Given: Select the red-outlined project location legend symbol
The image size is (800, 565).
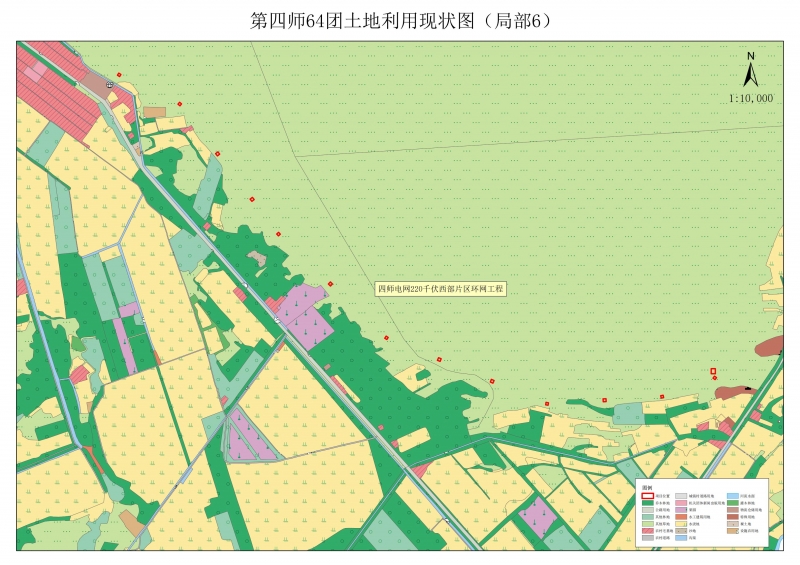Looking at the screenshot, I should 647,495.
